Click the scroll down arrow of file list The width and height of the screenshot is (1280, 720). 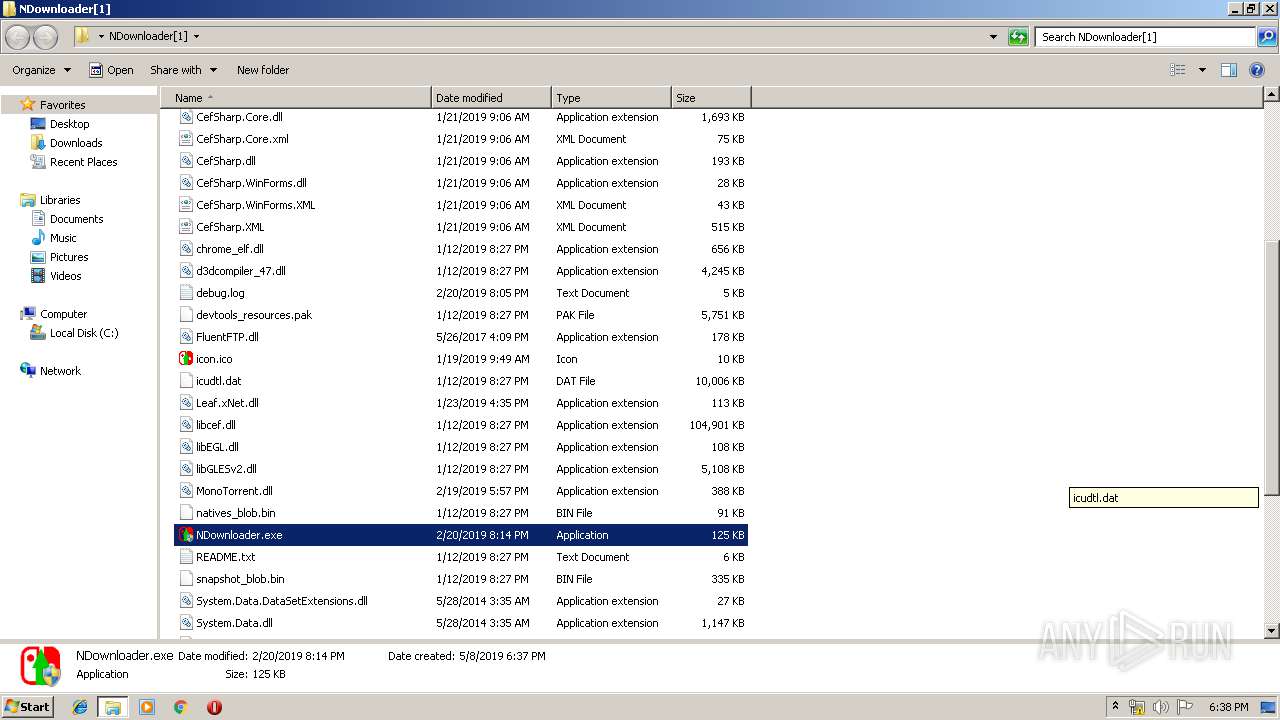click(1271, 631)
